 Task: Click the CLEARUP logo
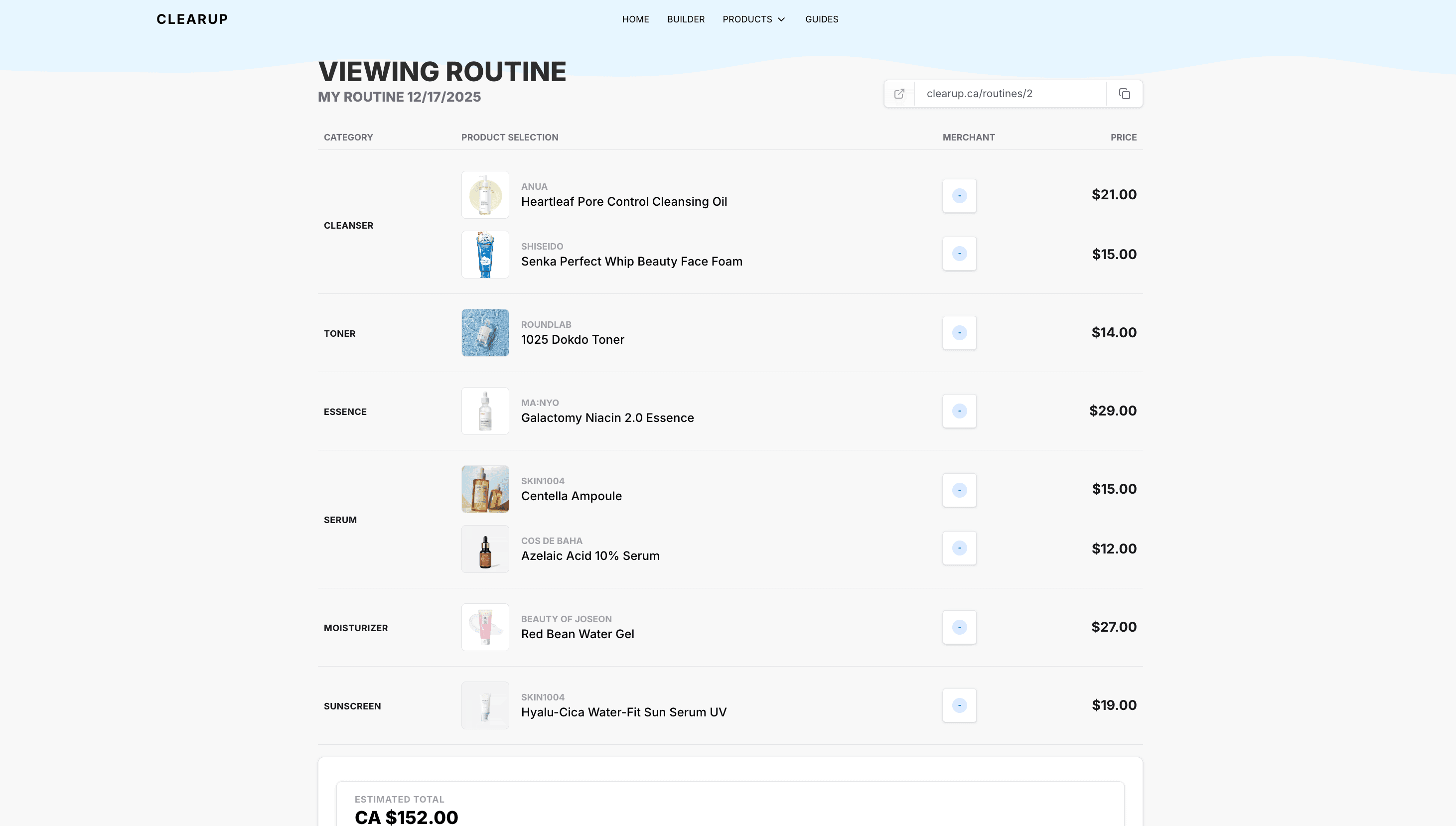click(192, 19)
